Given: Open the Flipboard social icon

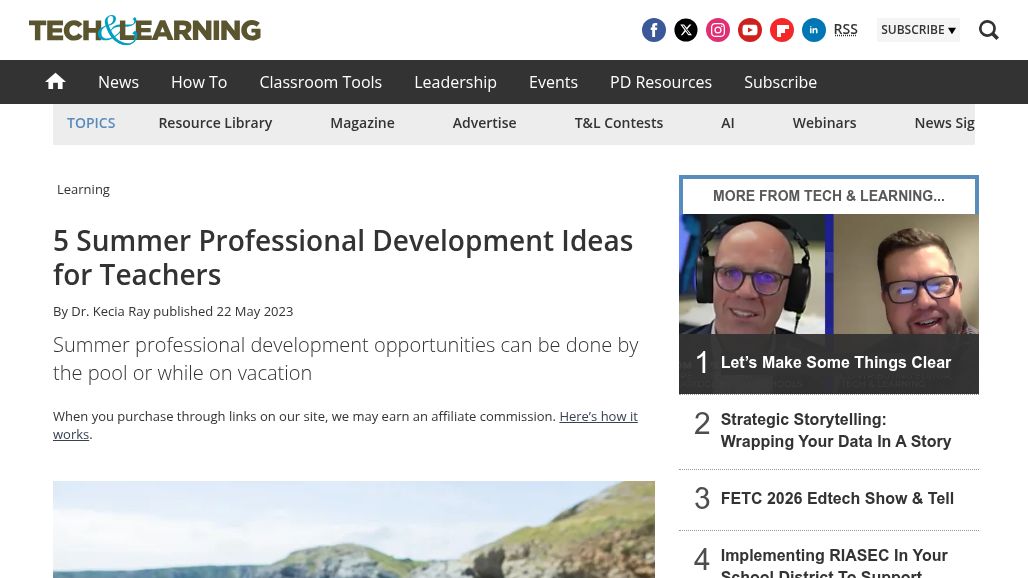Looking at the screenshot, I should point(782,30).
